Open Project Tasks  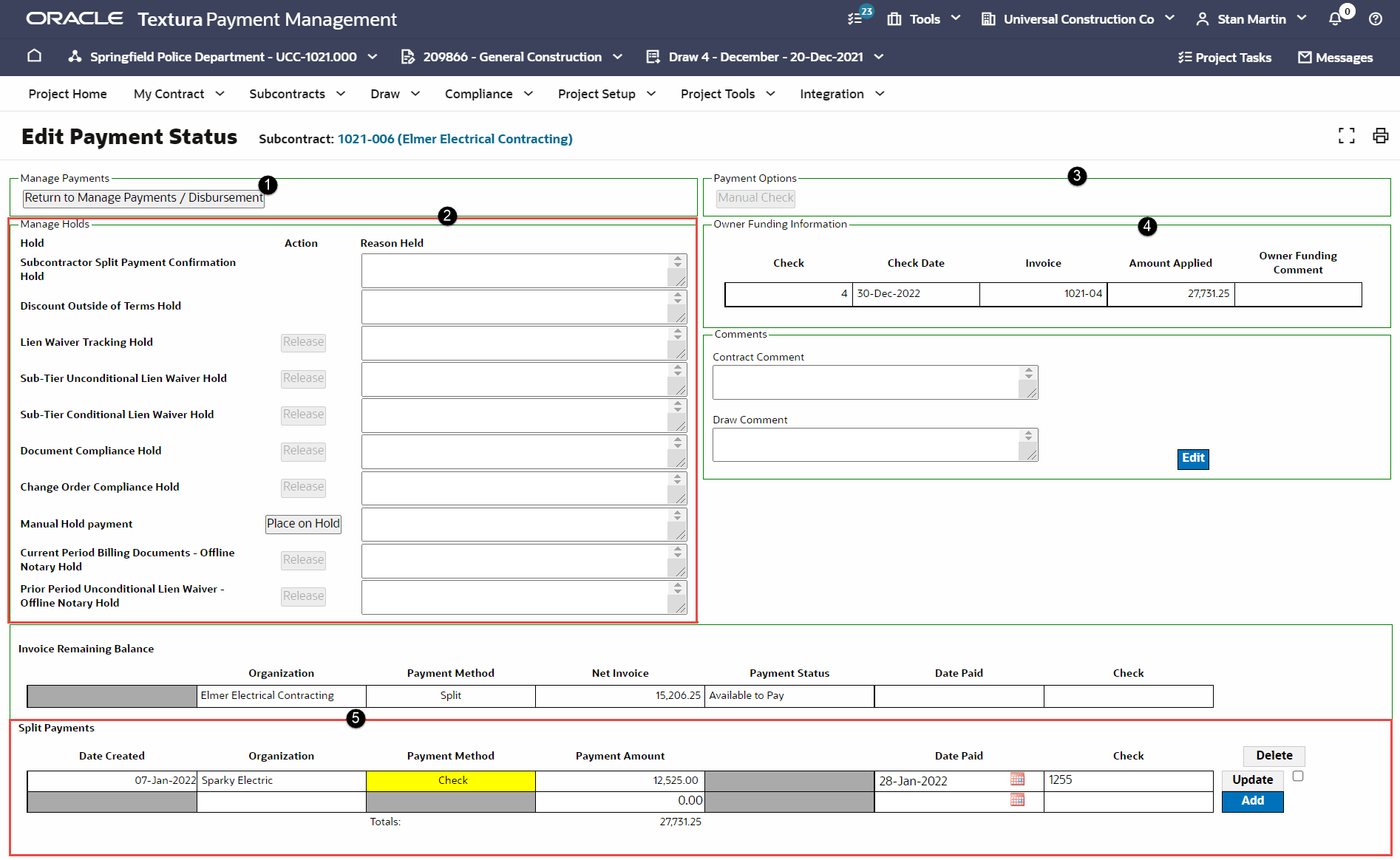click(1225, 57)
